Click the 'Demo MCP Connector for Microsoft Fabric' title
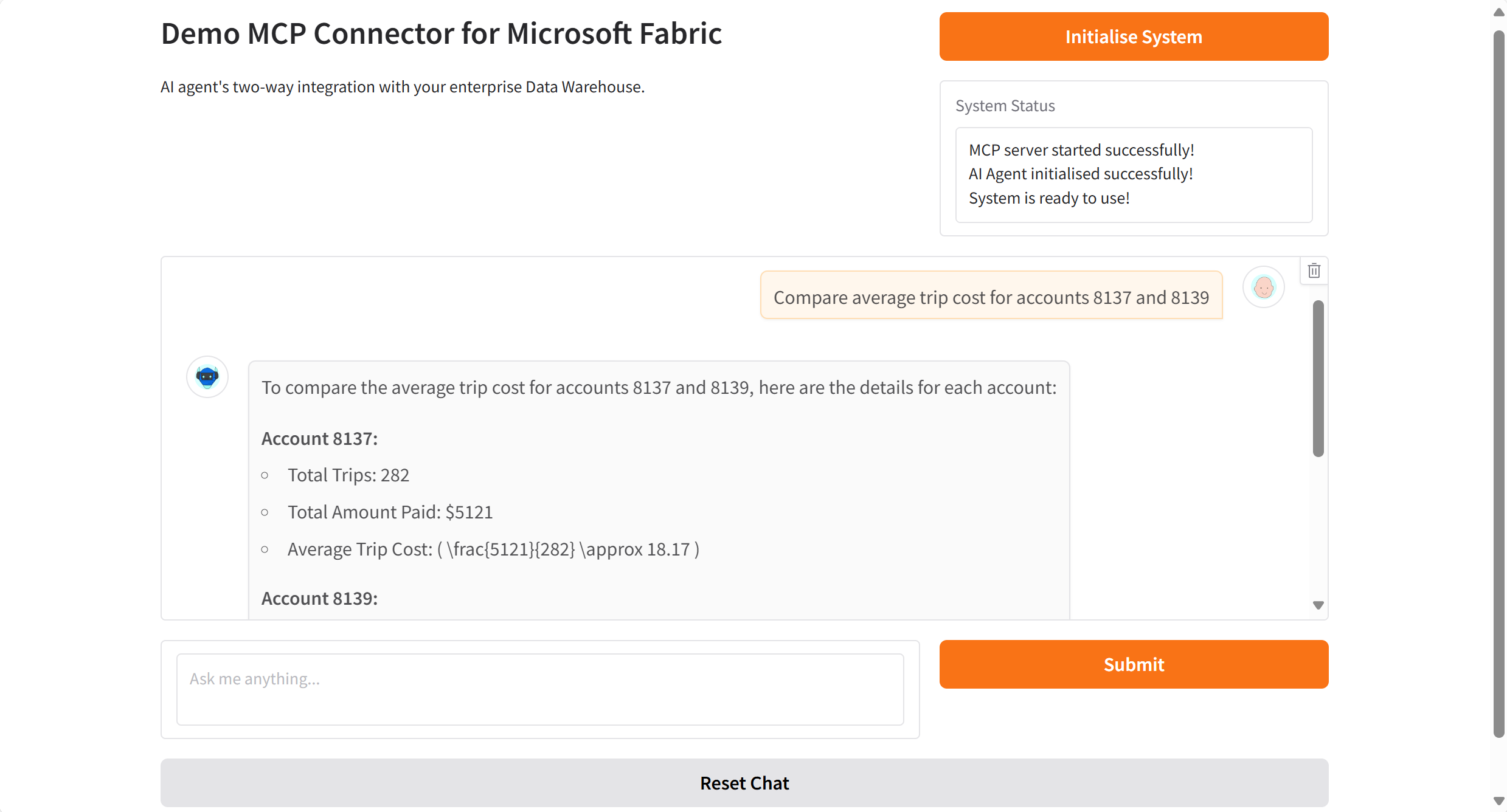Viewport: 1507px width, 812px height. (x=441, y=33)
